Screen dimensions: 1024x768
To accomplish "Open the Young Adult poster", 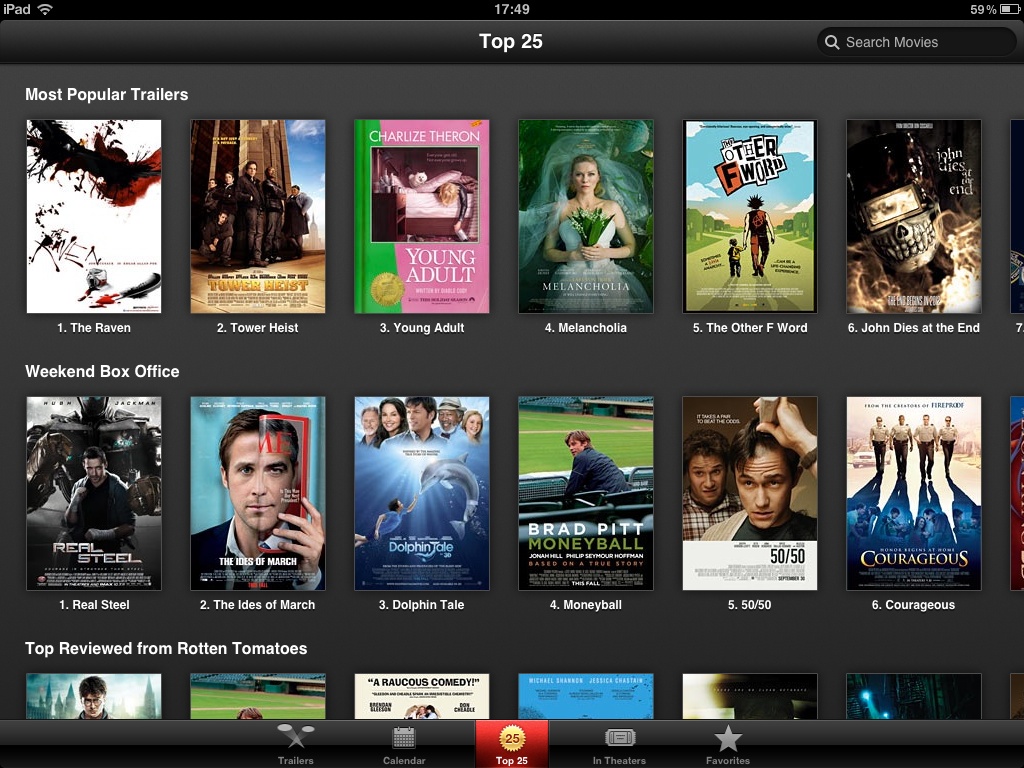I will tap(422, 216).
